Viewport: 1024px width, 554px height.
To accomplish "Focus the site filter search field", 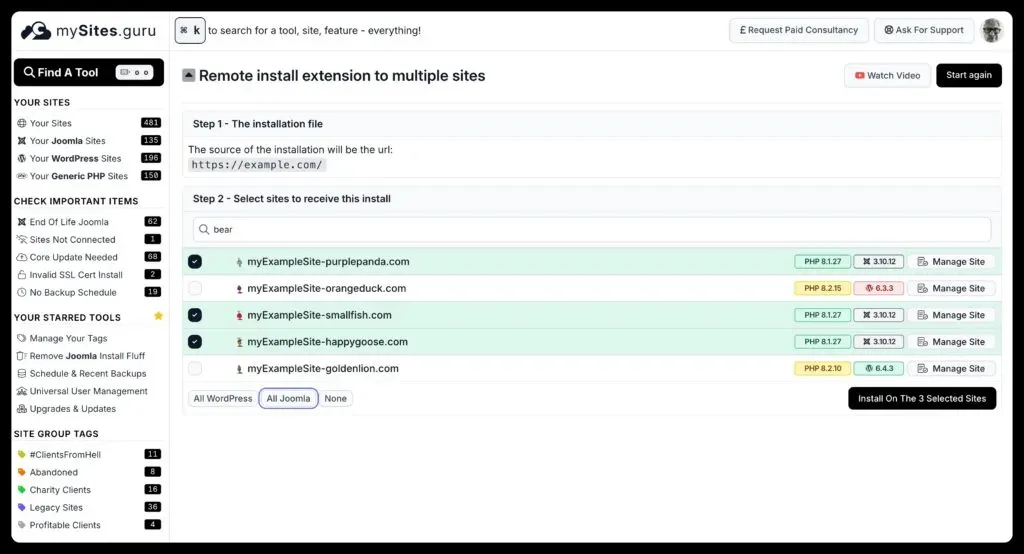I will pos(592,229).
